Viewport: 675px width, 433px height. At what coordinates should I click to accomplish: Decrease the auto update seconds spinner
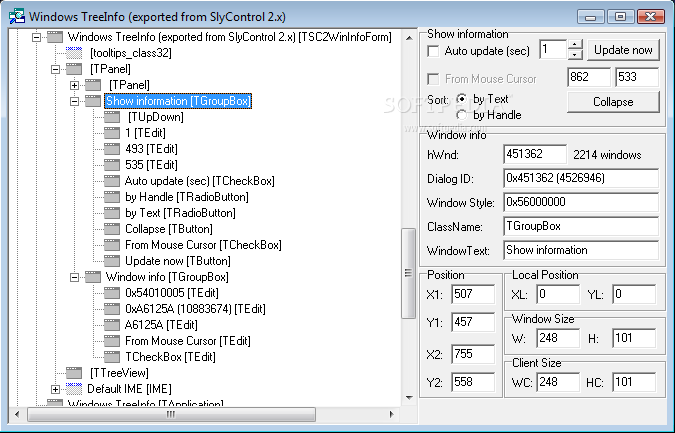coord(575,55)
